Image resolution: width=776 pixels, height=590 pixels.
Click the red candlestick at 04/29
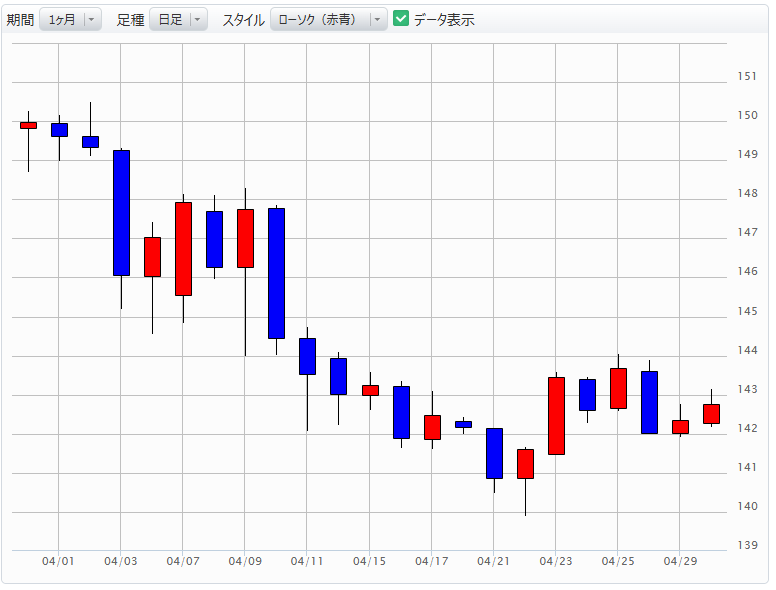(680, 427)
